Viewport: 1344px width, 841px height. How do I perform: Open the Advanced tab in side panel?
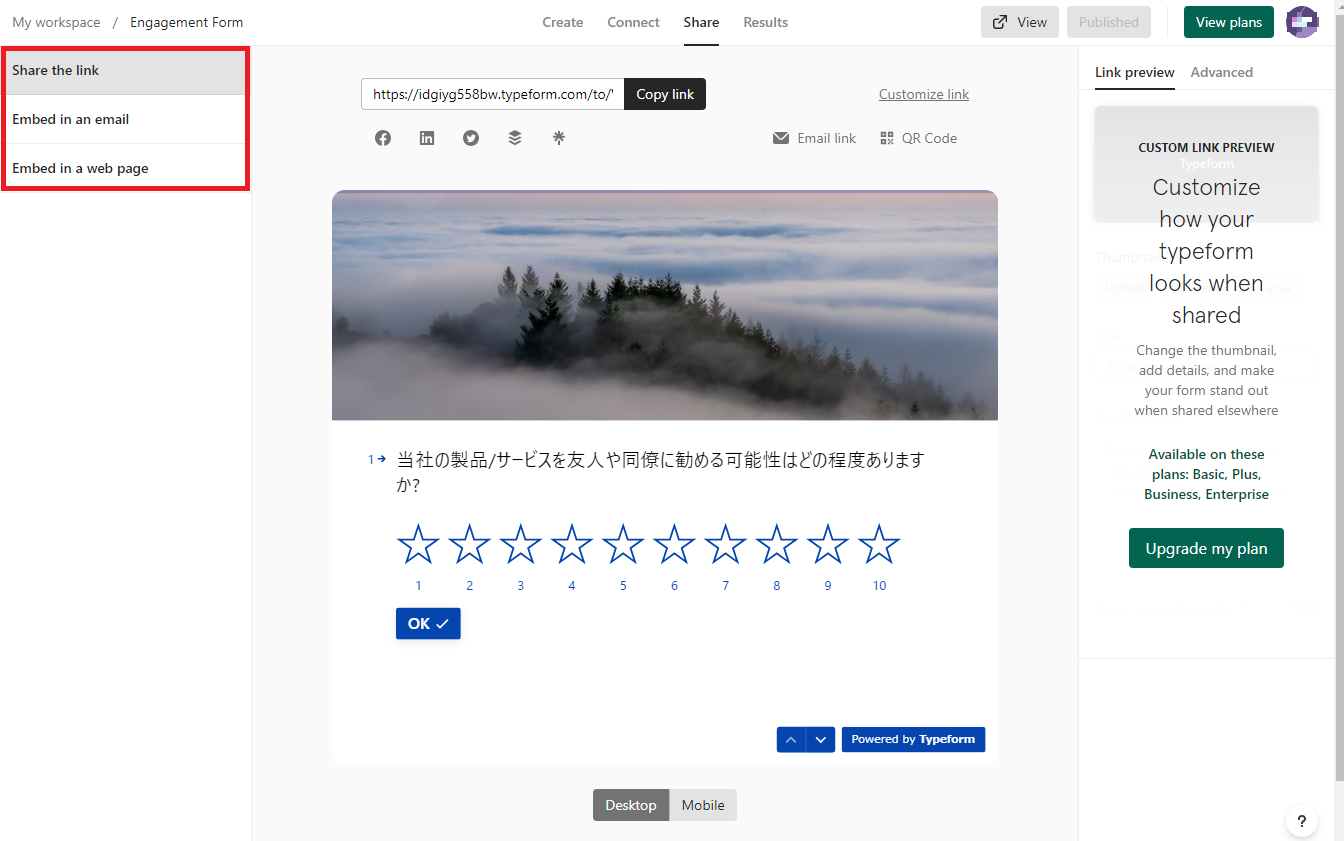[x=1221, y=72]
